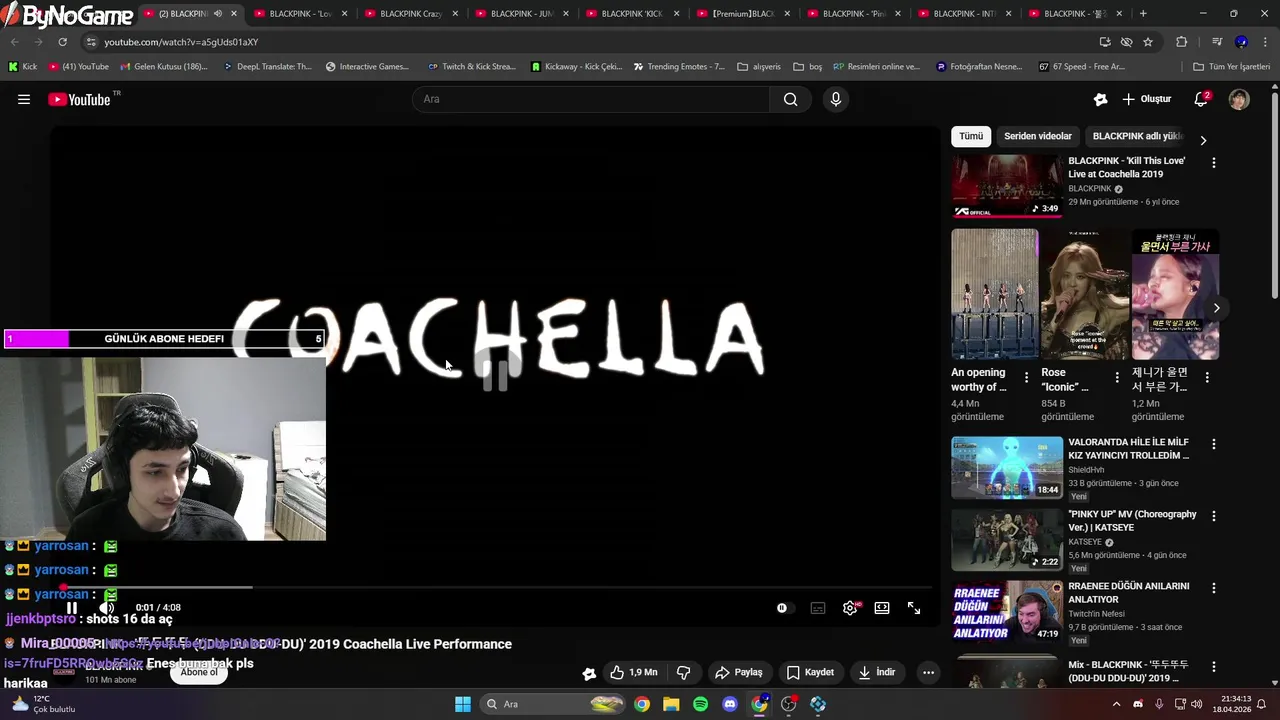
Task: Open the YouTube hamburger guide menu
Action: (24, 99)
